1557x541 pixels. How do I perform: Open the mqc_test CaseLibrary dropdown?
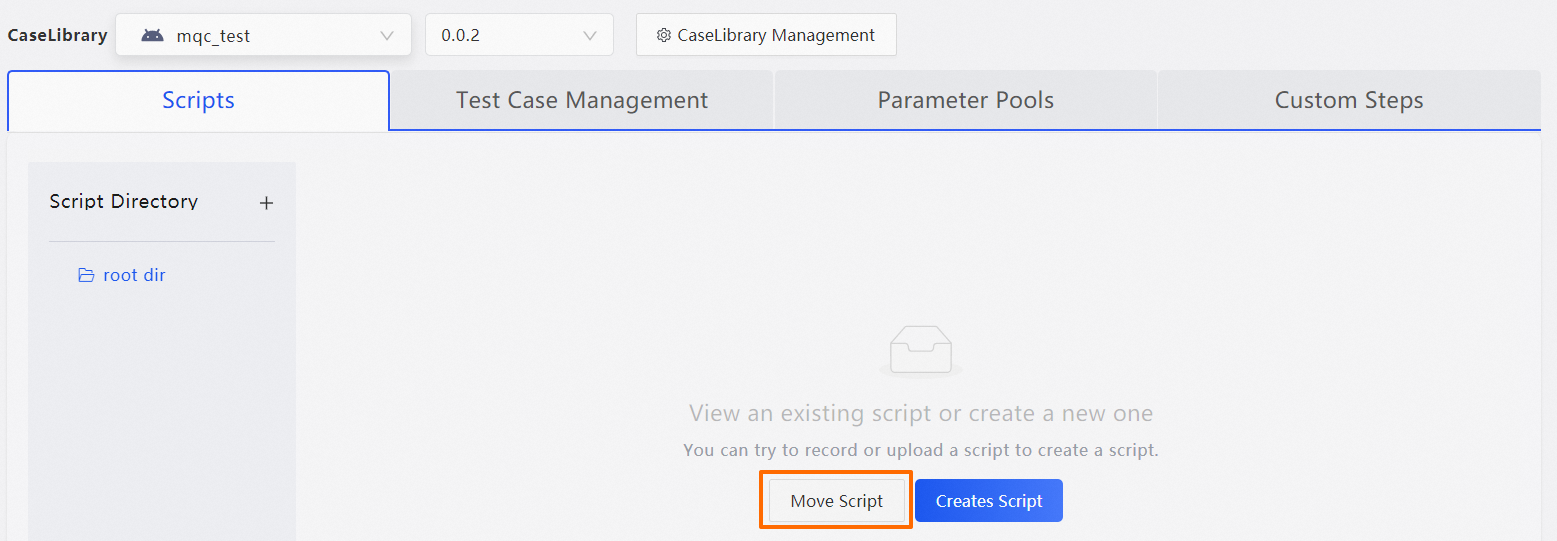point(263,35)
